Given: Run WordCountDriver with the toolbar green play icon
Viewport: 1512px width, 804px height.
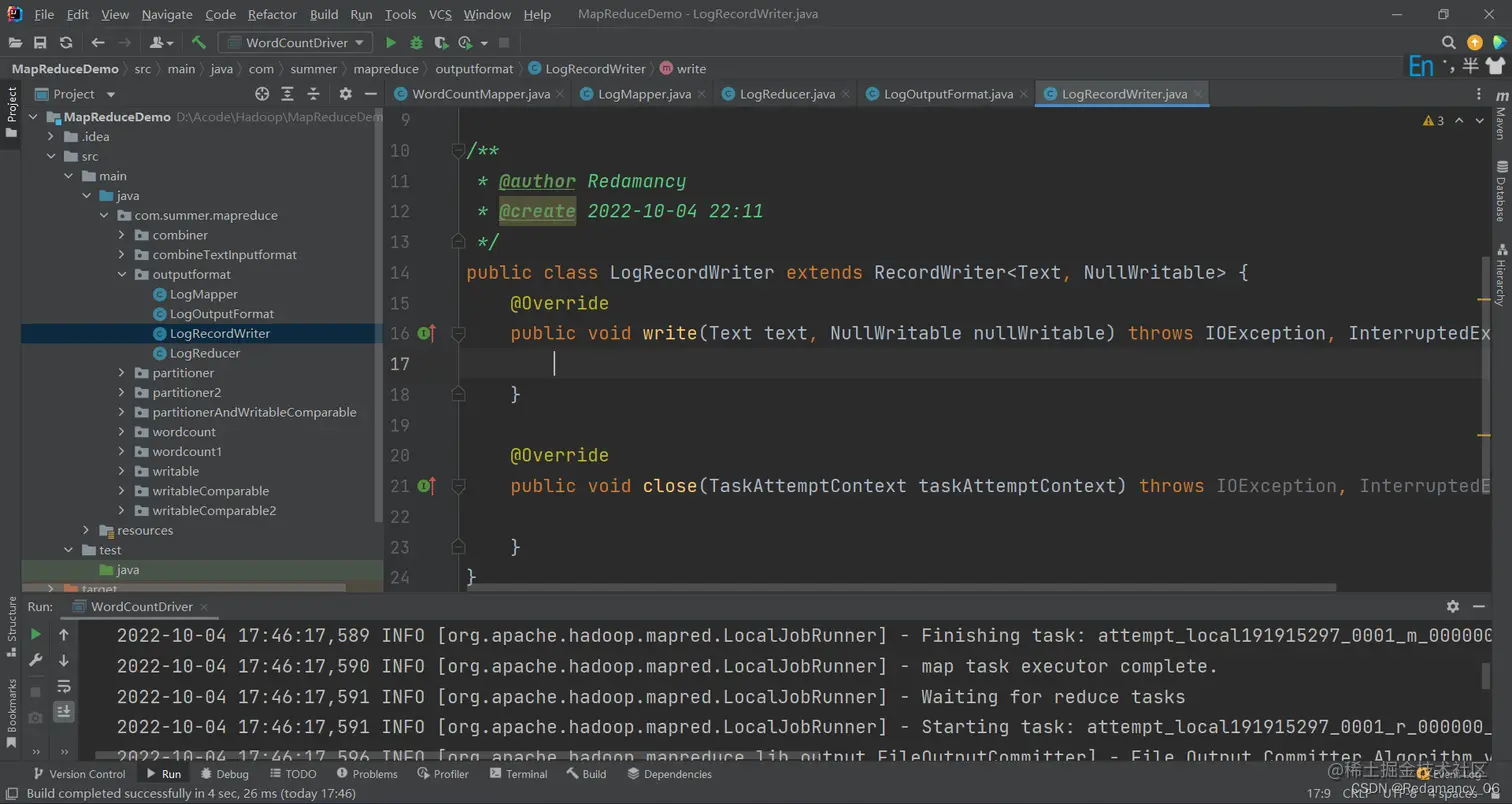Looking at the screenshot, I should [x=391, y=43].
